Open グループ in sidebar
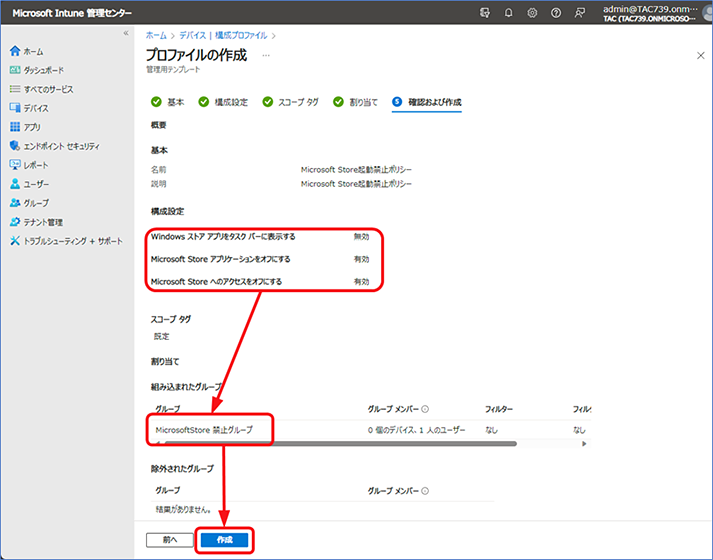The height and width of the screenshot is (560, 713). 29,203
